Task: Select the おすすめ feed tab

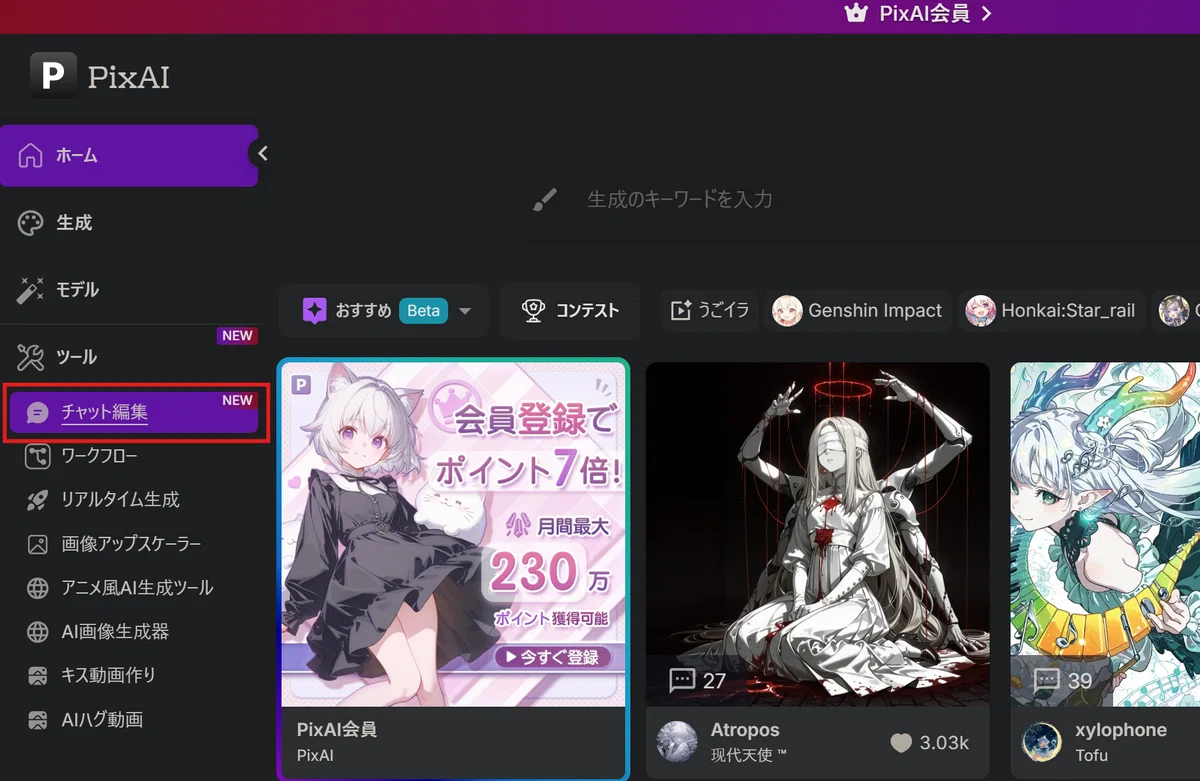Action: [383, 311]
